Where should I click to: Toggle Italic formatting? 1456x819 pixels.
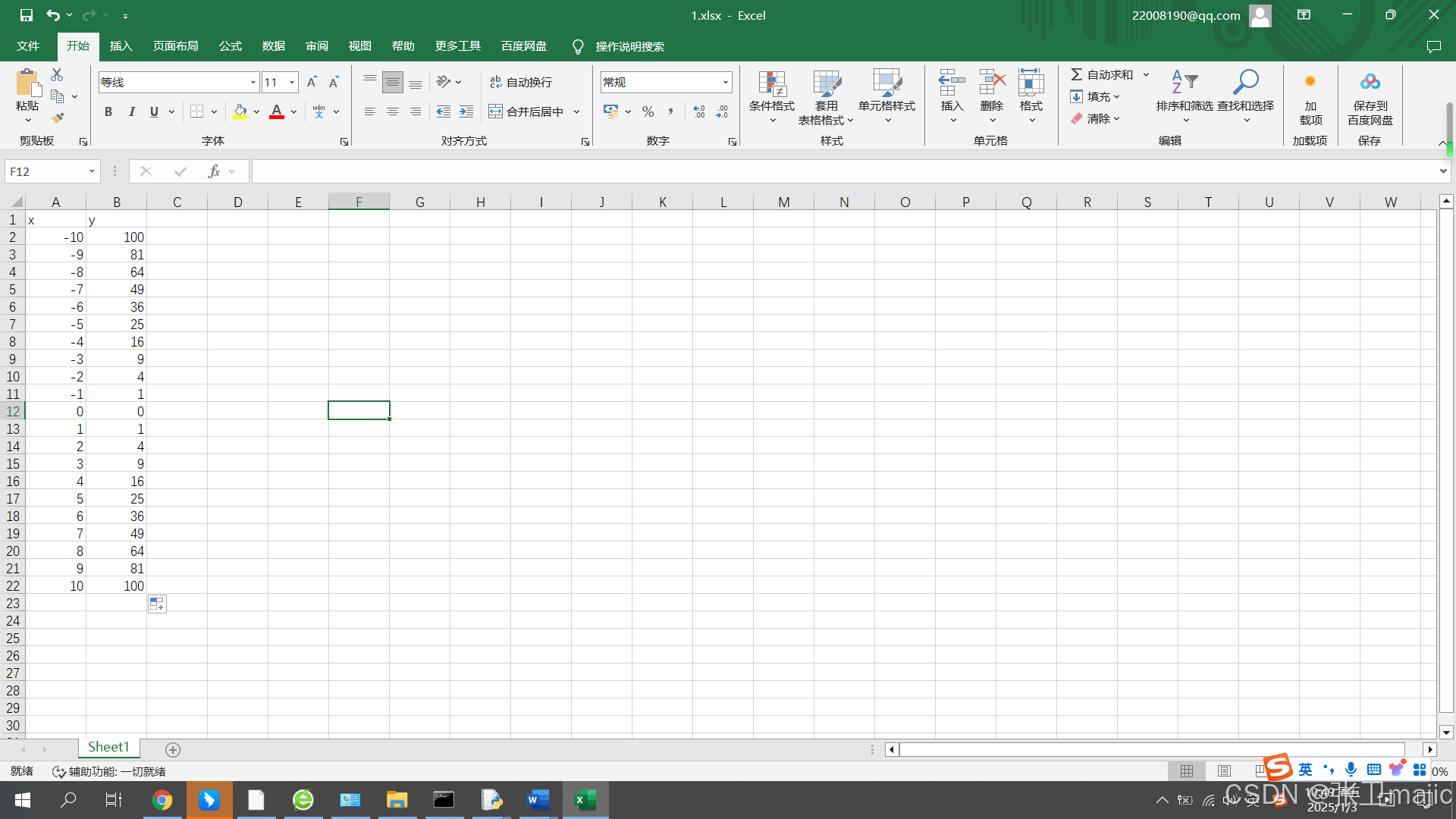[x=131, y=111]
